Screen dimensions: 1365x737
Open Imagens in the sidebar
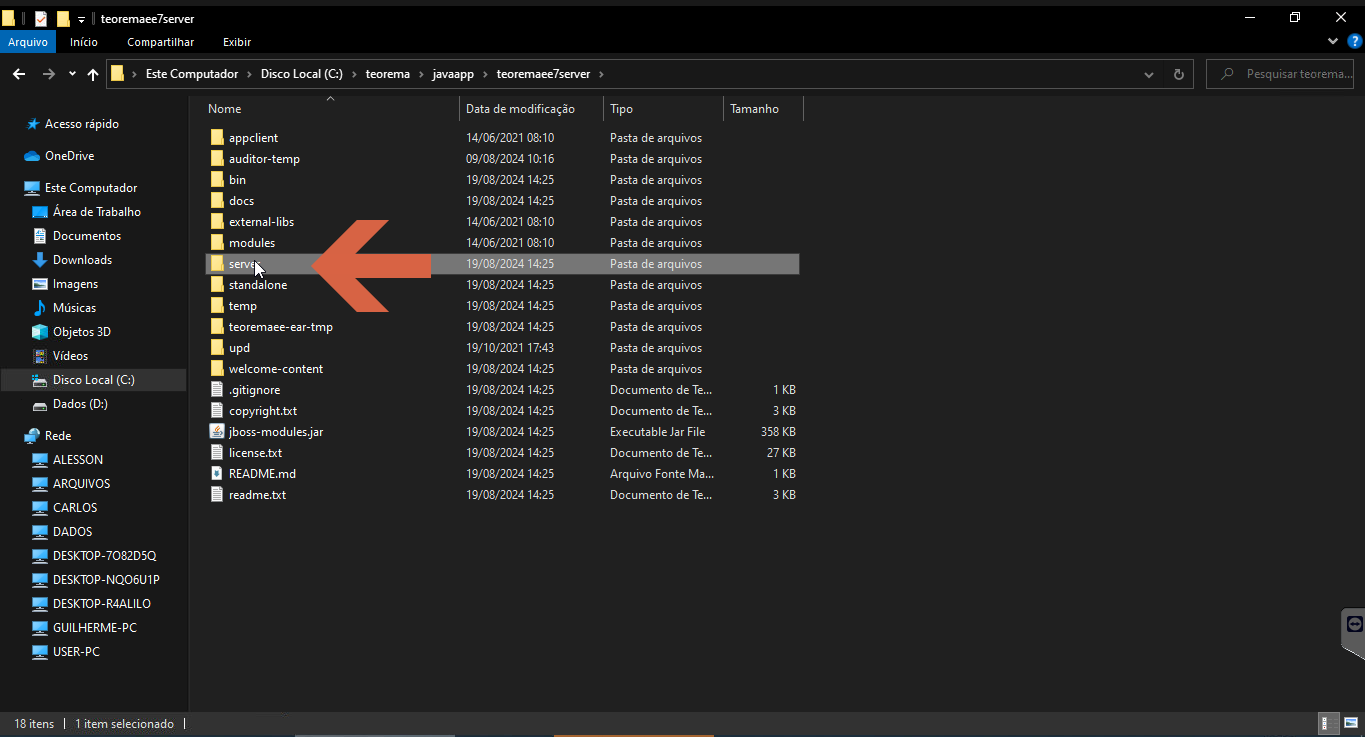[x=75, y=284]
